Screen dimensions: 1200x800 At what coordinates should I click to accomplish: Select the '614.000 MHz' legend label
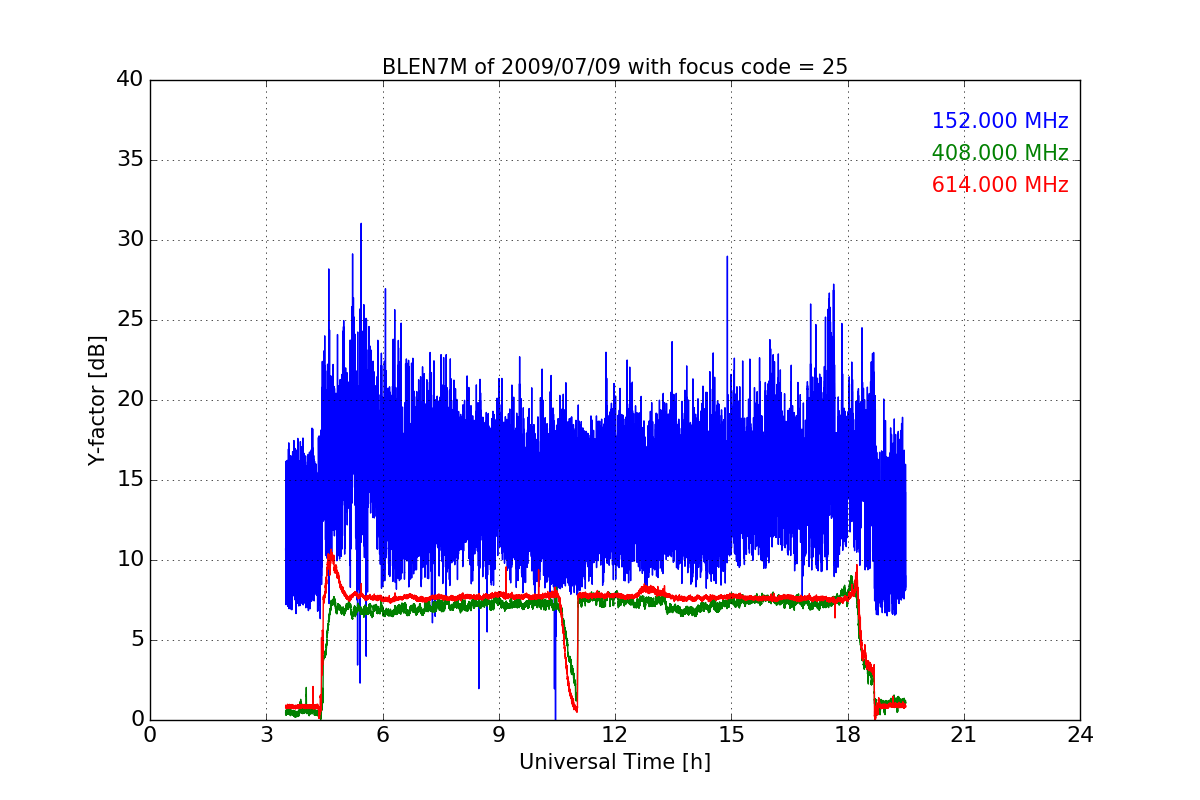1000,185
